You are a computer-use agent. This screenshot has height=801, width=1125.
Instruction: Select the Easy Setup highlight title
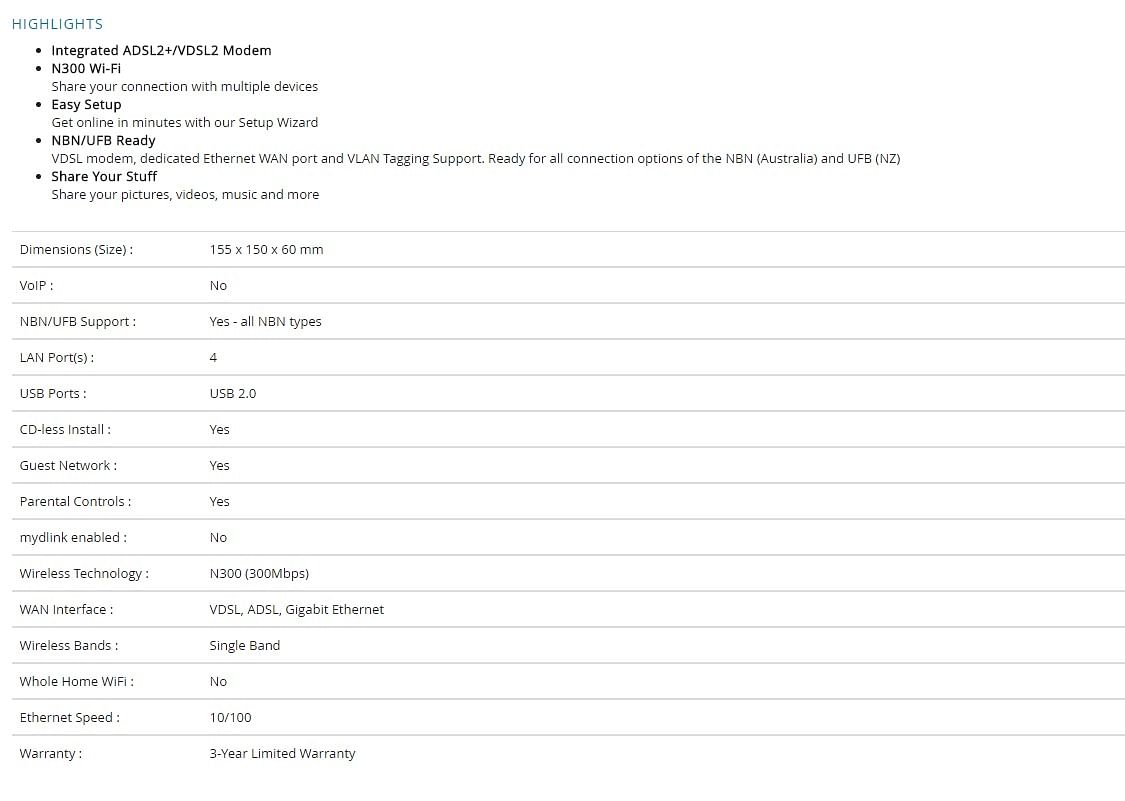pos(86,105)
